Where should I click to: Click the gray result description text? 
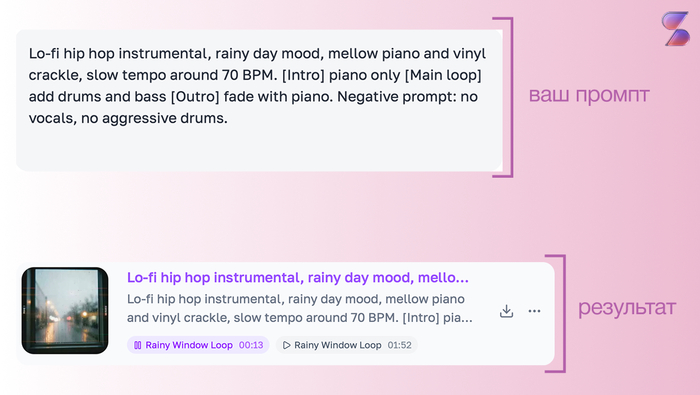click(300, 308)
